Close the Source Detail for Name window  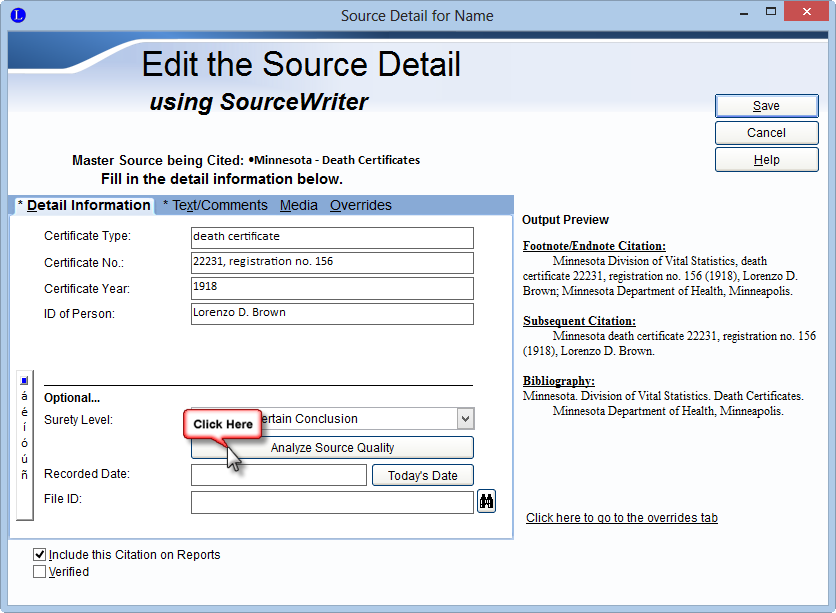tap(806, 12)
